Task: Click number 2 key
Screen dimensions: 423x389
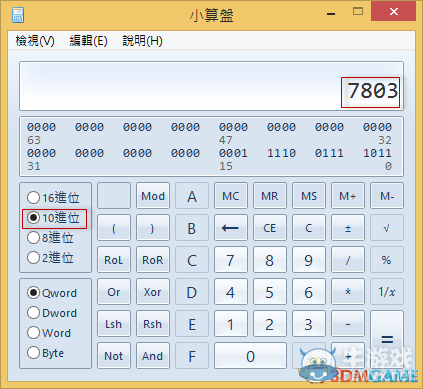Action: pos(270,324)
